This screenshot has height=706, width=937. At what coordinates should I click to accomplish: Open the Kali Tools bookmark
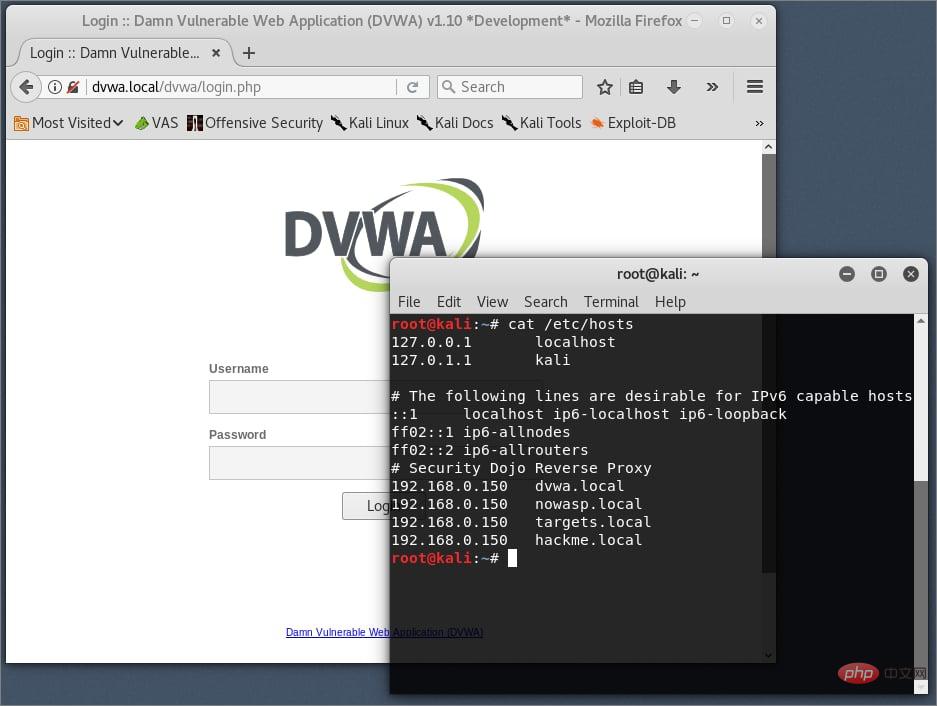541,123
